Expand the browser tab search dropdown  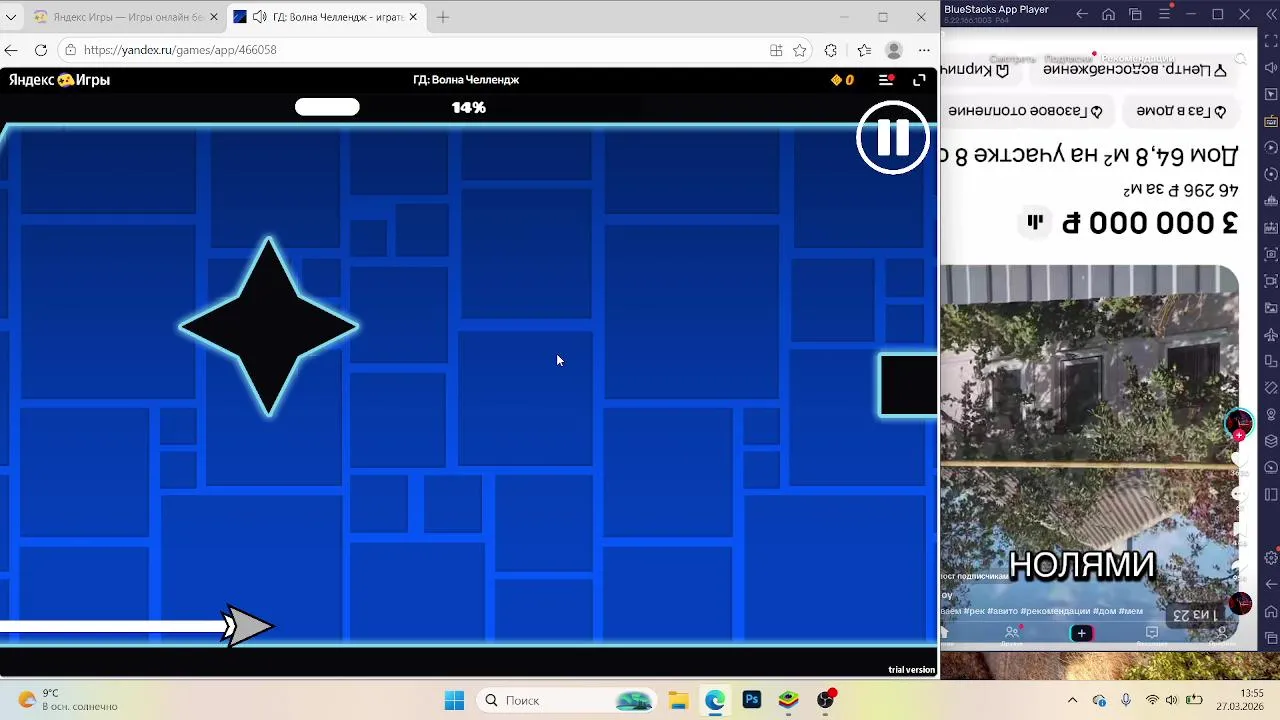[11, 17]
